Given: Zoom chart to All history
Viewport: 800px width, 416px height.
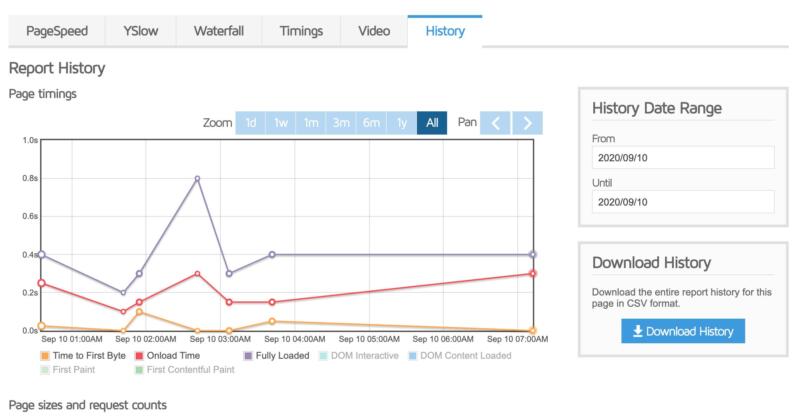Looking at the screenshot, I should 432,123.
